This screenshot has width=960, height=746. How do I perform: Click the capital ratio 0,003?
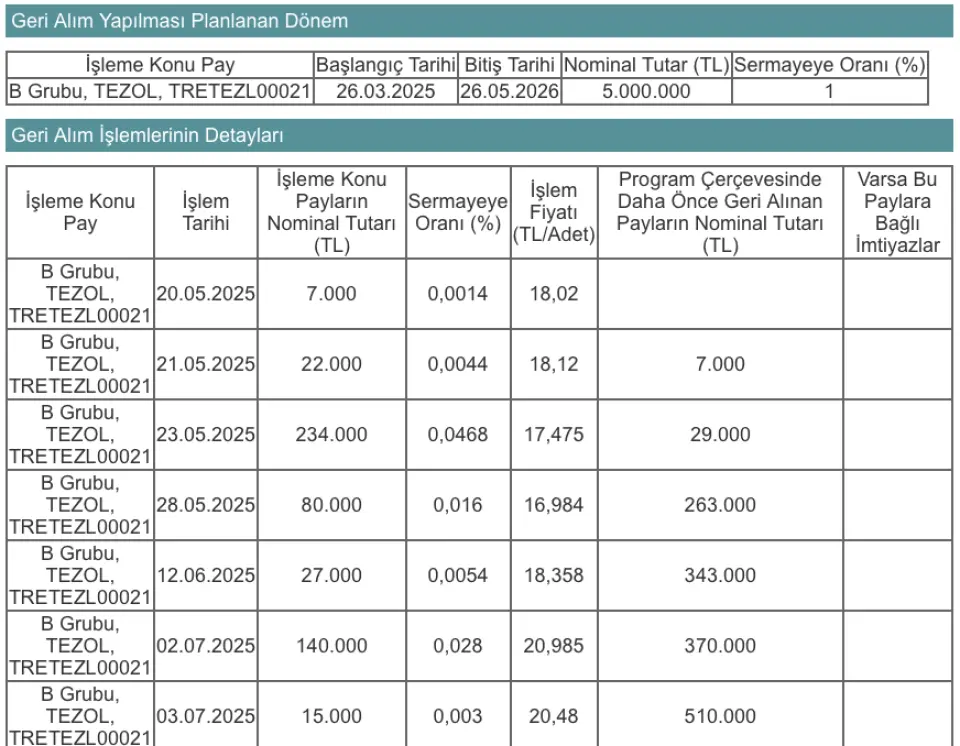pyautogui.click(x=458, y=717)
